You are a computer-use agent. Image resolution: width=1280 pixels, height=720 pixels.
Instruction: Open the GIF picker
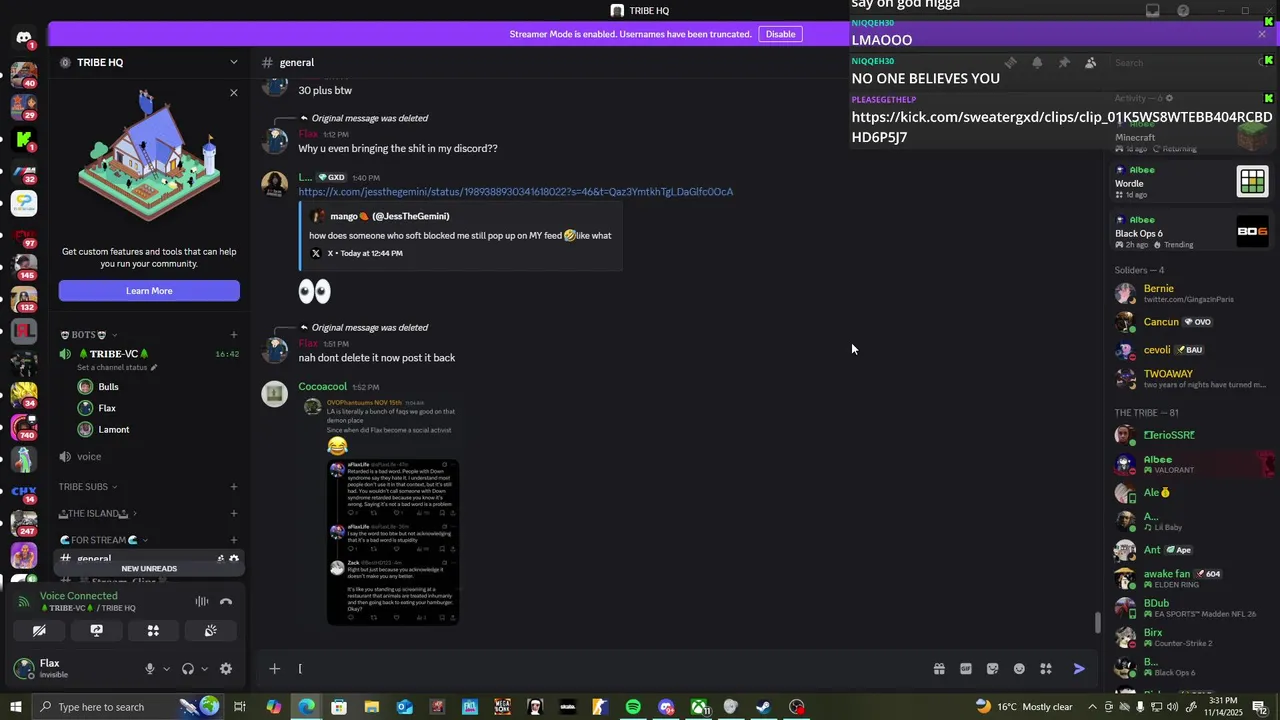point(966,669)
